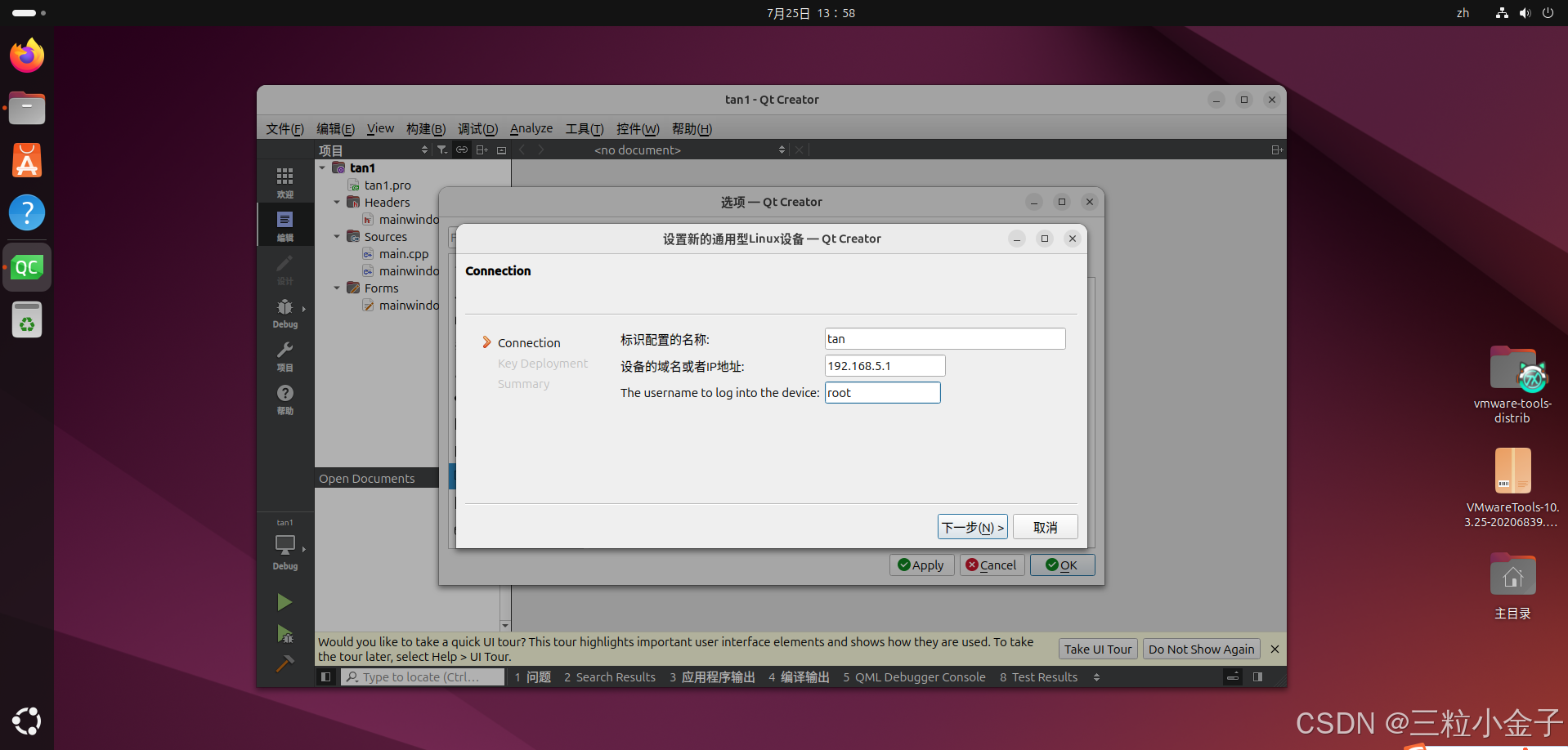The image size is (1568, 750).
Task: Open the 欢迎 welcome mode
Action: [x=284, y=182]
